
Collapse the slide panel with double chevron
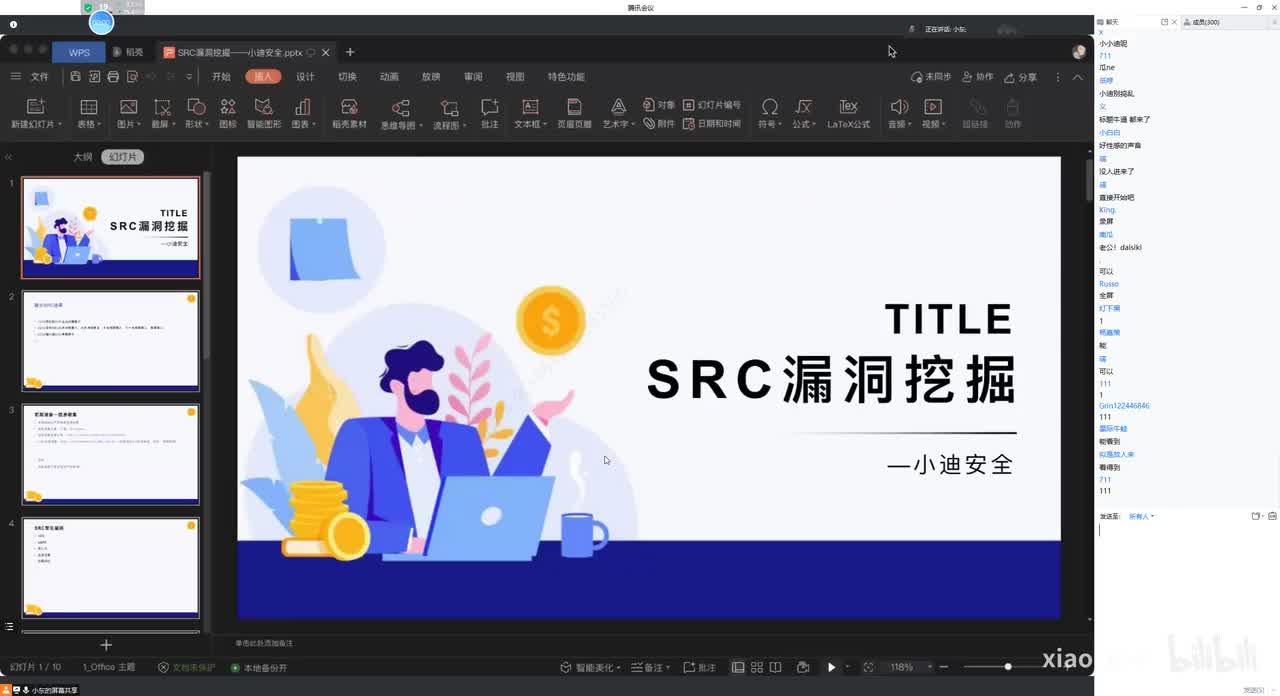[x=9, y=157]
